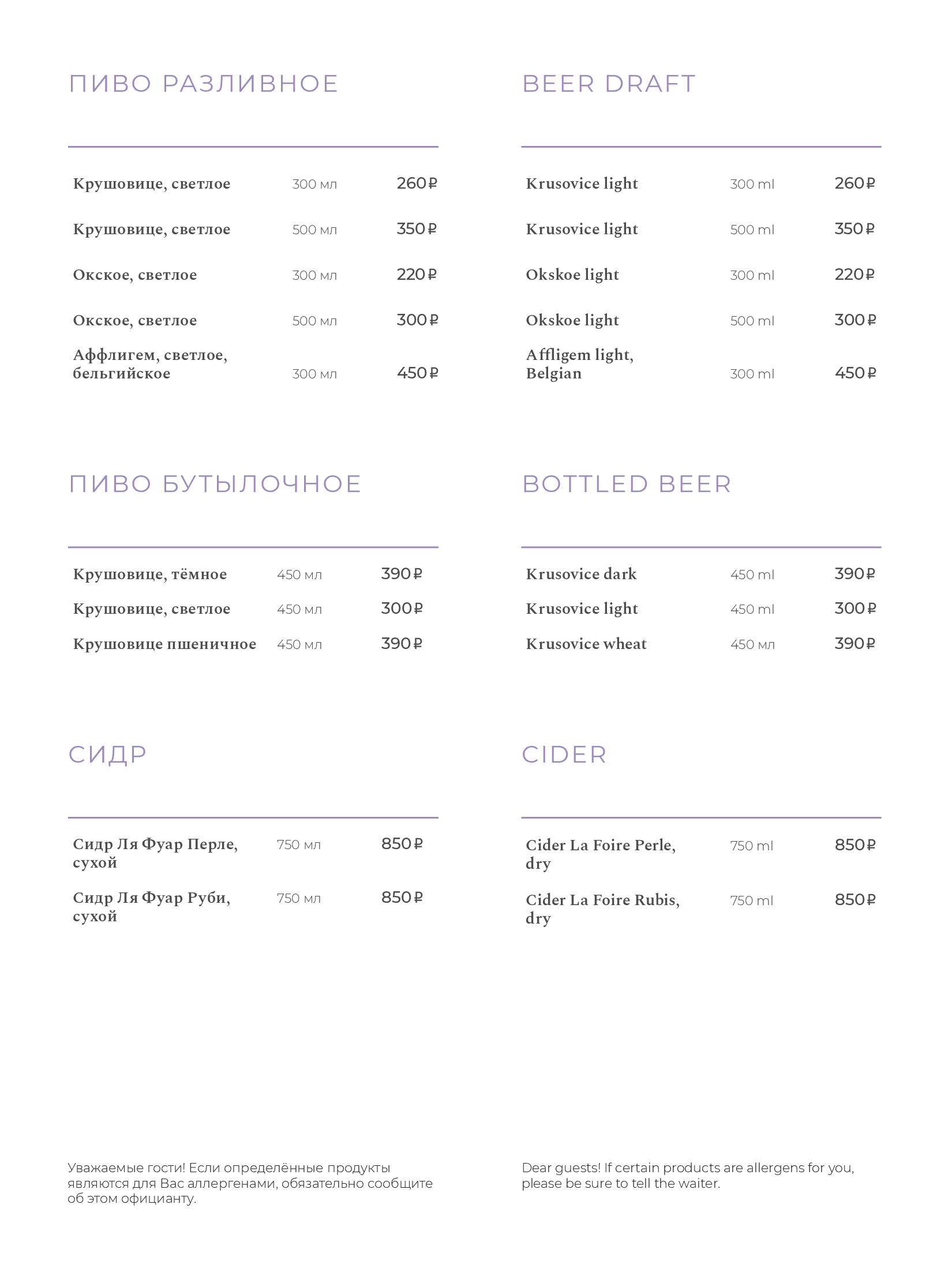Click the 850₽ price of Cider La Foire Perle
Image resolution: width=952 pixels, height=1272 pixels.
click(855, 845)
